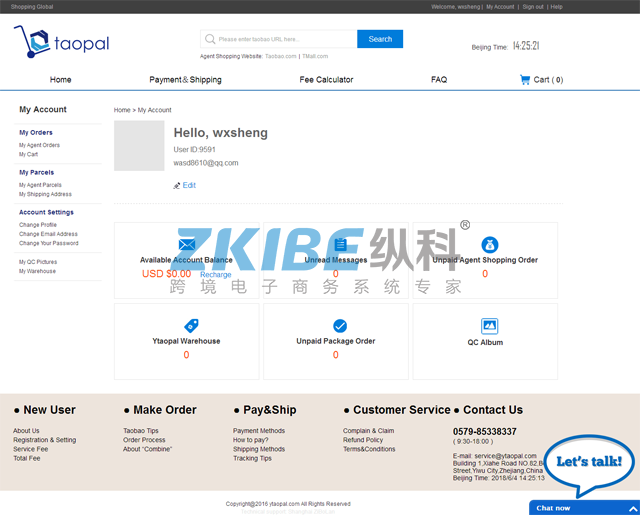This screenshot has width=640, height=515.
Task: Open Terms&Conditions footer link
Action: pyautogui.click(x=369, y=449)
